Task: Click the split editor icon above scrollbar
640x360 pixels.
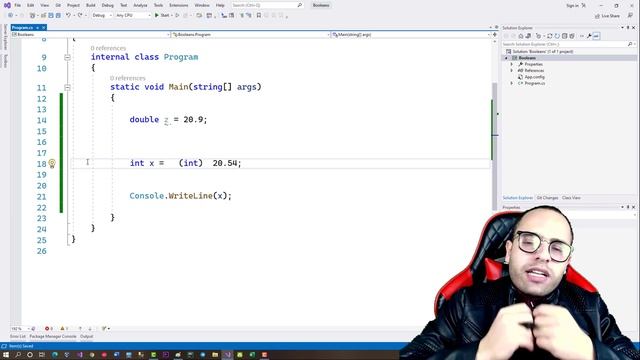Action: click(495, 35)
